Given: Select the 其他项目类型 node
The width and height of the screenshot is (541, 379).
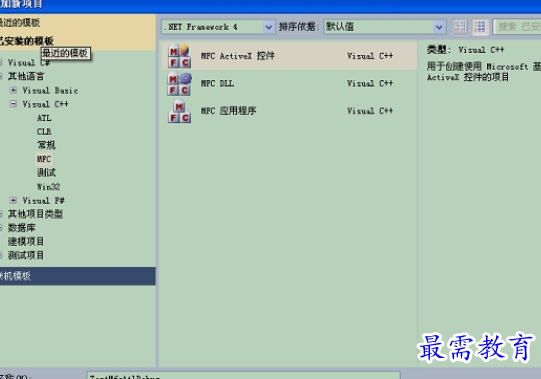Looking at the screenshot, I should pyautogui.click(x=35, y=214).
